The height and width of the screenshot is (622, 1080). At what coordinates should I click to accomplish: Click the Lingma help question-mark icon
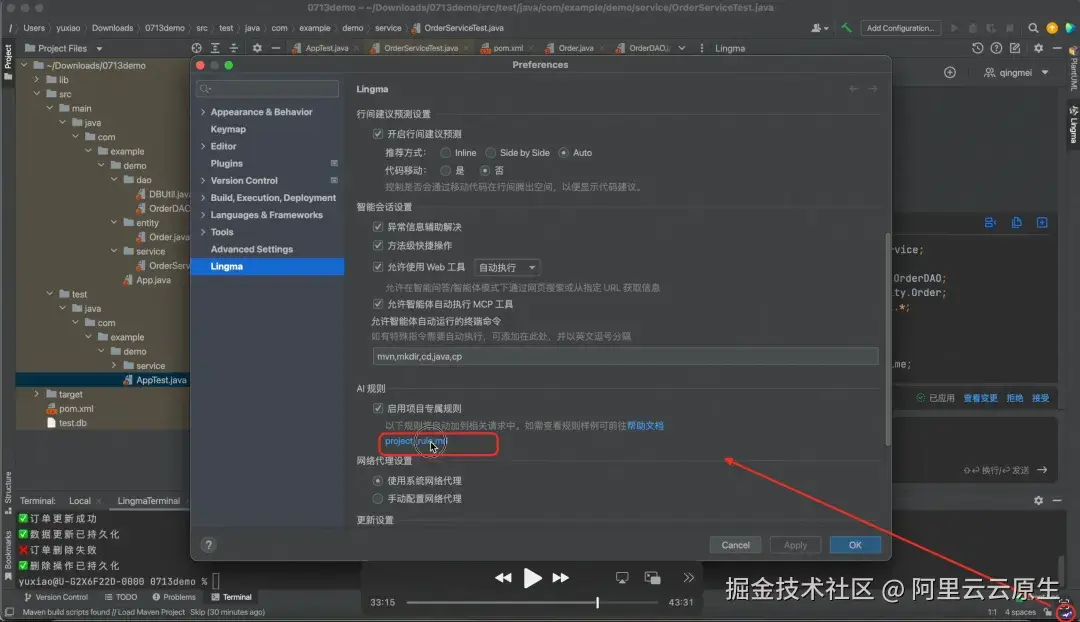[996, 48]
